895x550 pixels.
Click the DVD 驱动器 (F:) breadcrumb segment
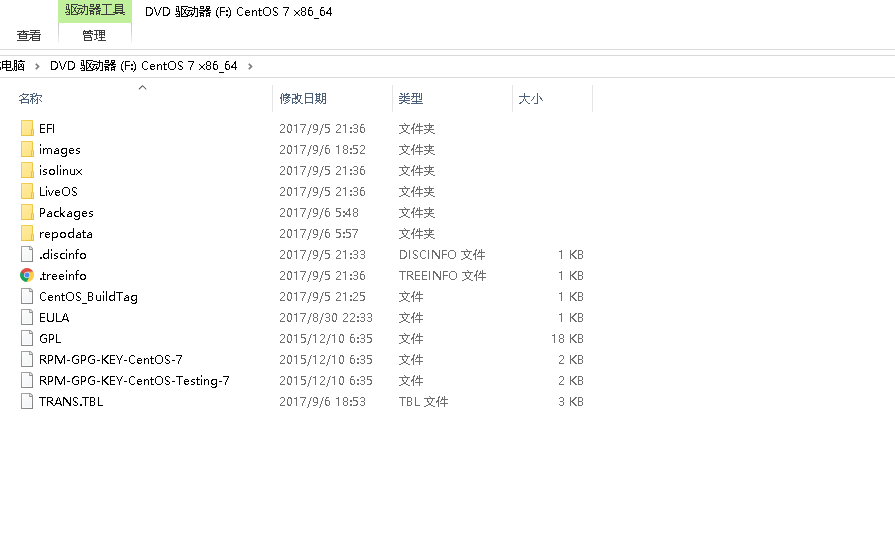click(x=144, y=66)
